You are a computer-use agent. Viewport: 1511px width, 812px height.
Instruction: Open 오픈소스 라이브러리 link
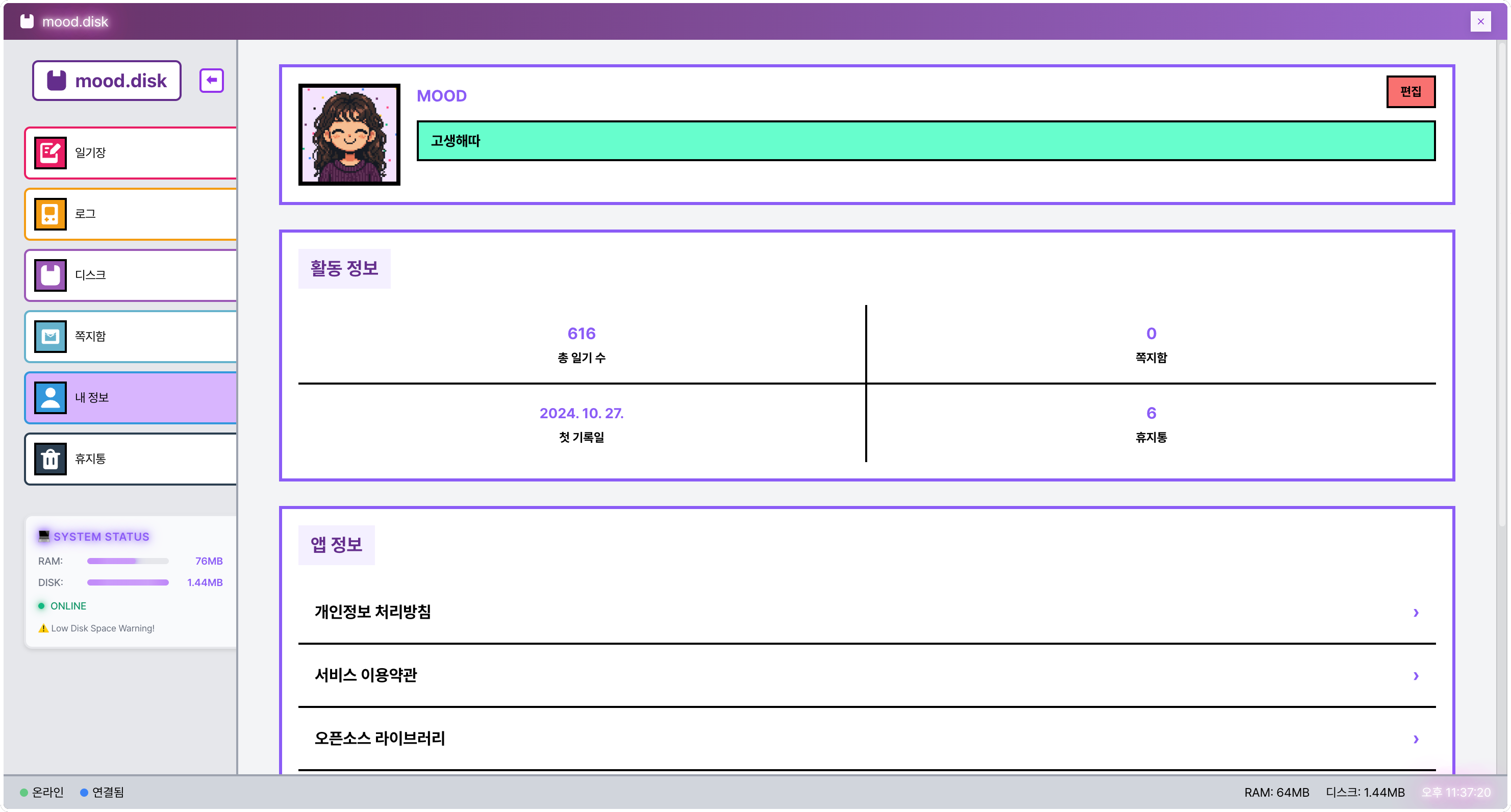866,739
